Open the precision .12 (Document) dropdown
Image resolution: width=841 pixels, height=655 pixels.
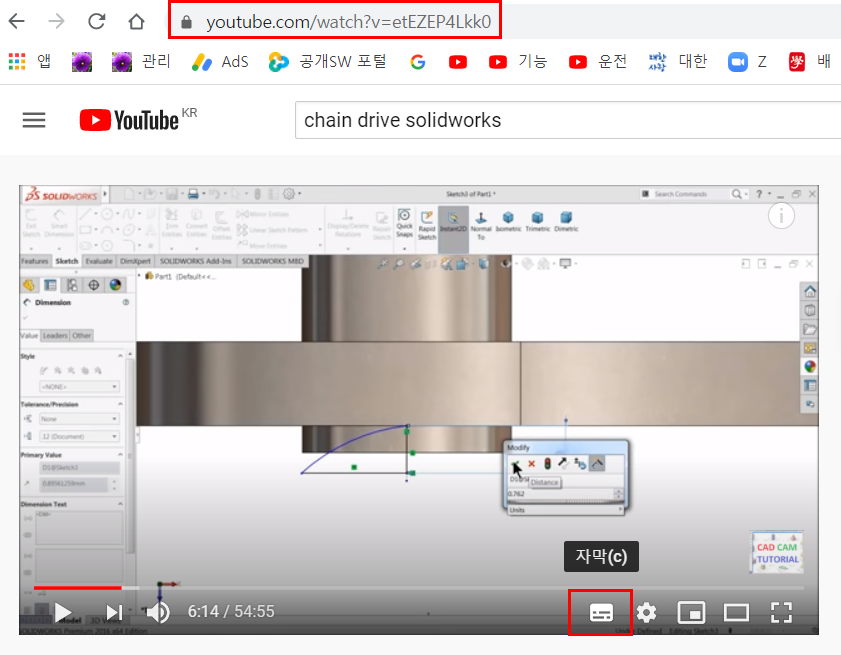pos(79,437)
